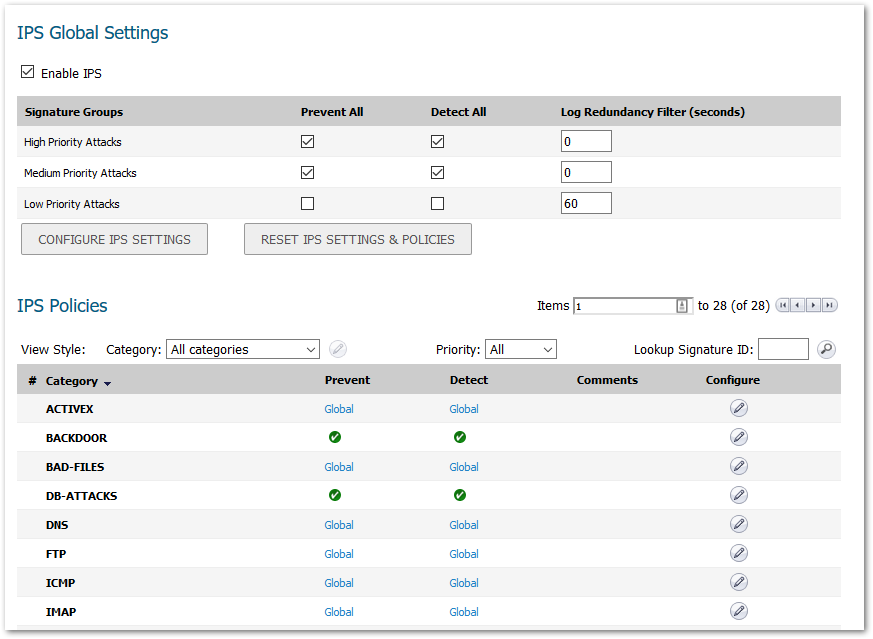
Task: Enable Detect All for Low Priority Attacks
Action: [x=437, y=204]
